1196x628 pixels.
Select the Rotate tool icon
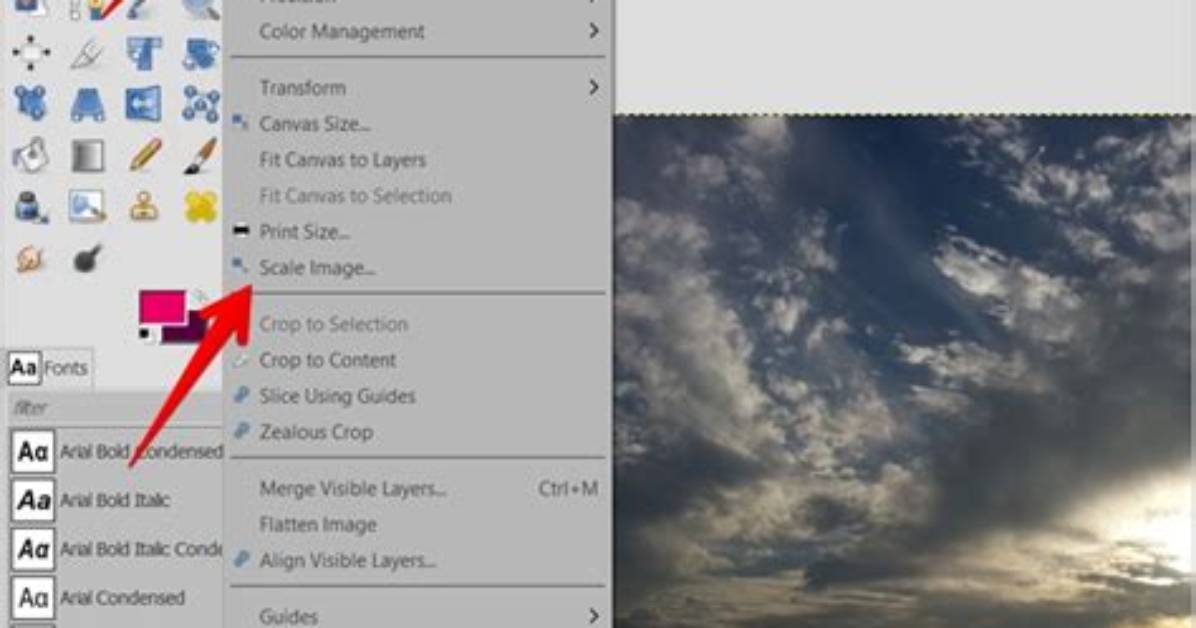point(201,53)
